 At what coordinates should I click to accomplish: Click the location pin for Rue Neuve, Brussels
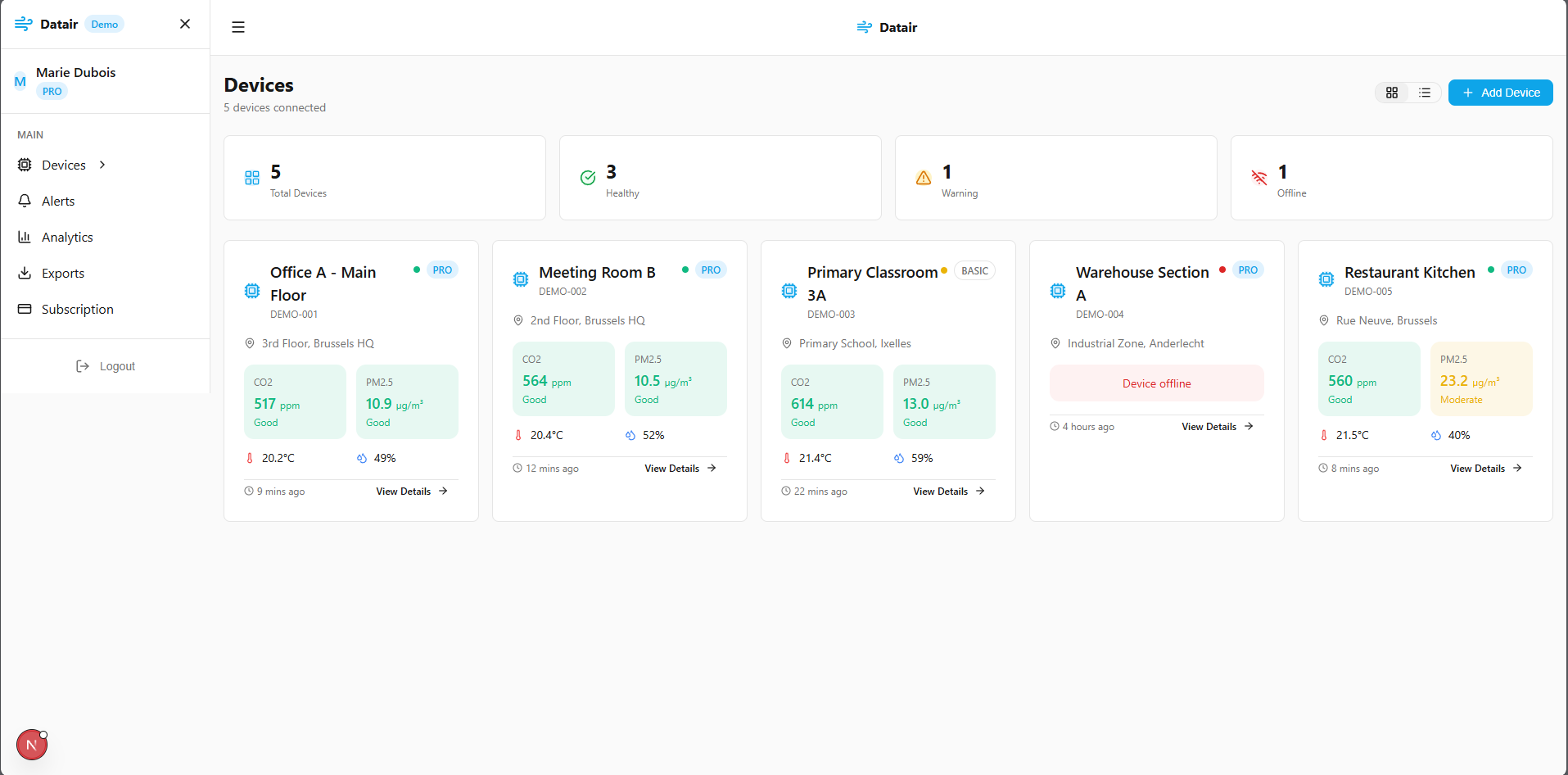[x=1324, y=320]
